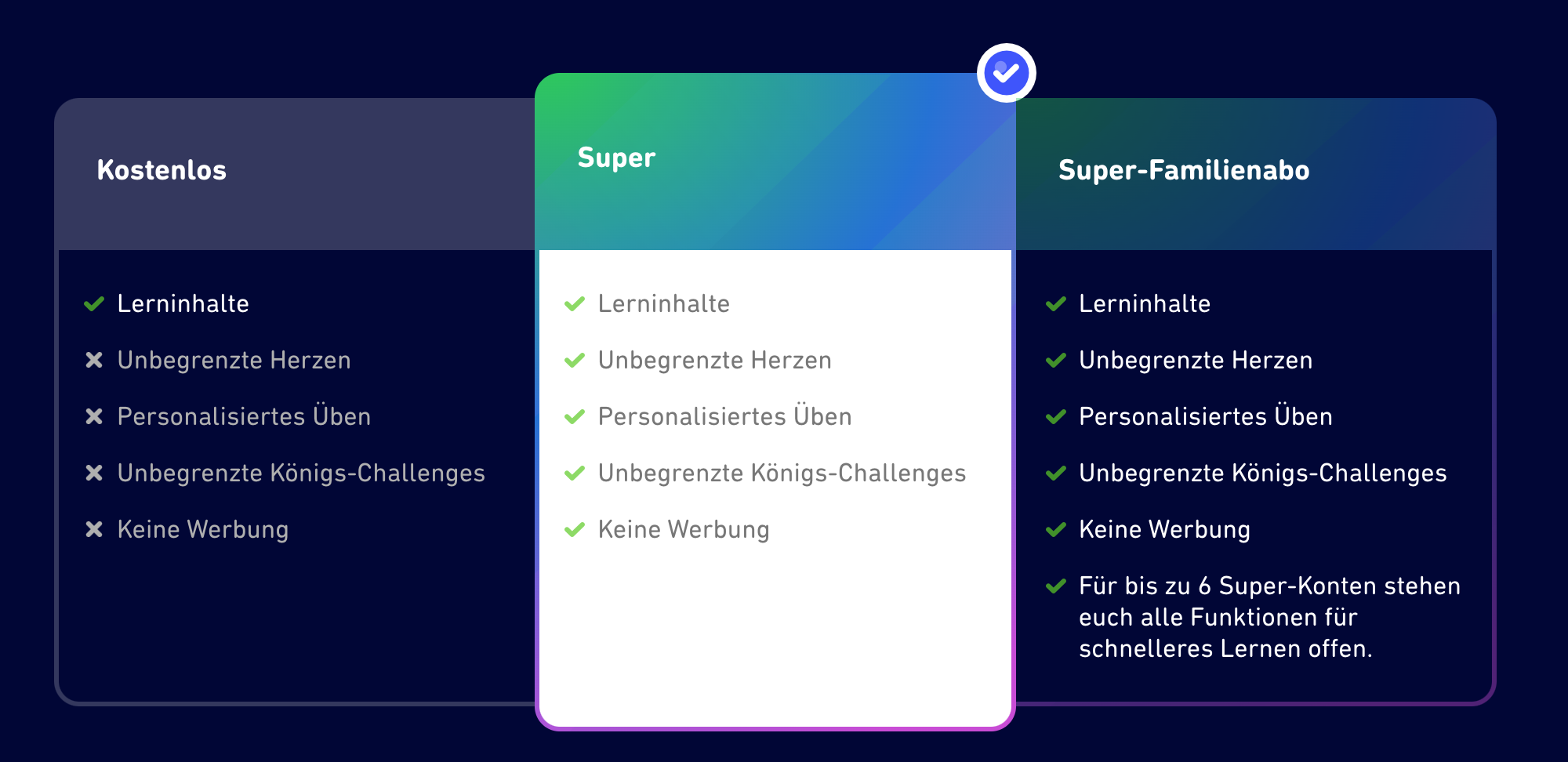This screenshot has width=1568, height=762.
Task: Click the check beside Familienabo Personalisiertes Üben
Action: [1056, 417]
